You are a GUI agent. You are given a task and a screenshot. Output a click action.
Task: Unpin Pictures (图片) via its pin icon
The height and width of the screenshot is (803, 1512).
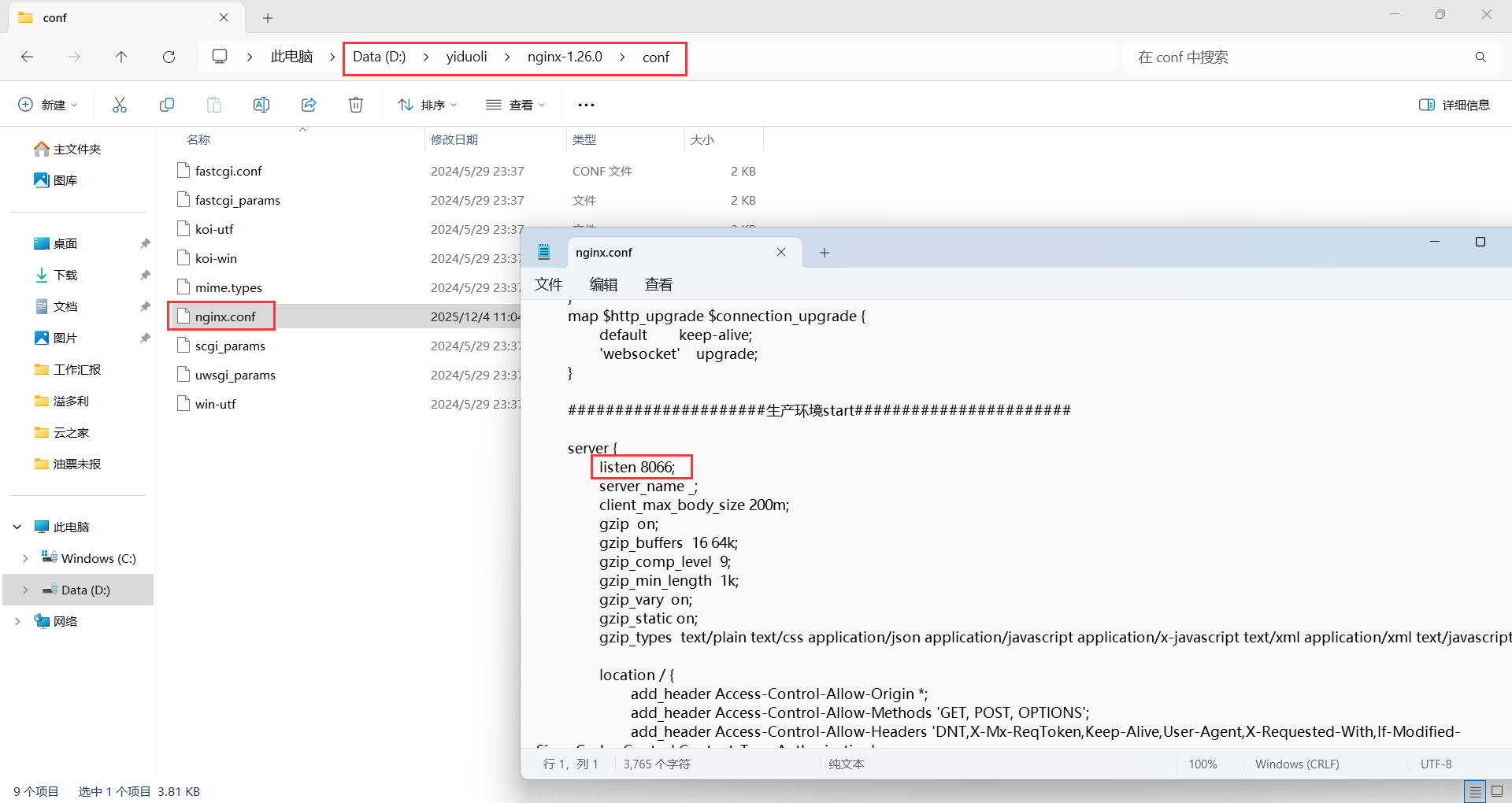pyautogui.click(x=145, y=338)
